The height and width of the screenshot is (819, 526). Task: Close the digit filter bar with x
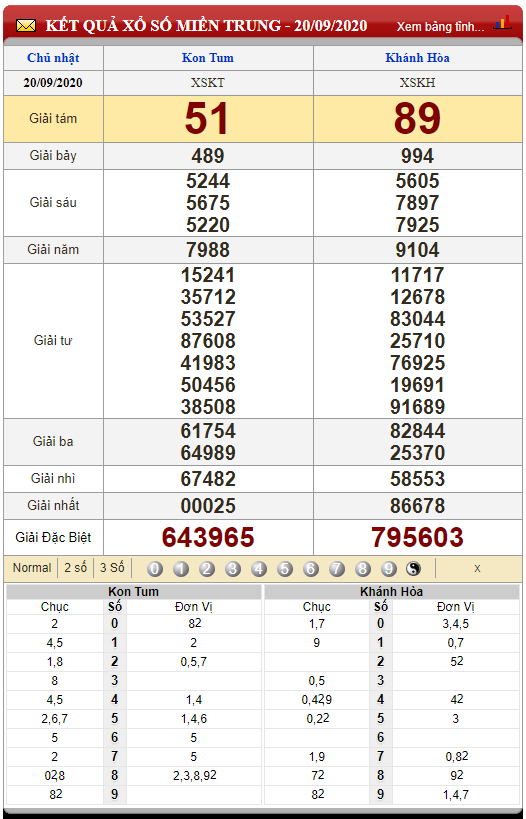coord(477,569)
